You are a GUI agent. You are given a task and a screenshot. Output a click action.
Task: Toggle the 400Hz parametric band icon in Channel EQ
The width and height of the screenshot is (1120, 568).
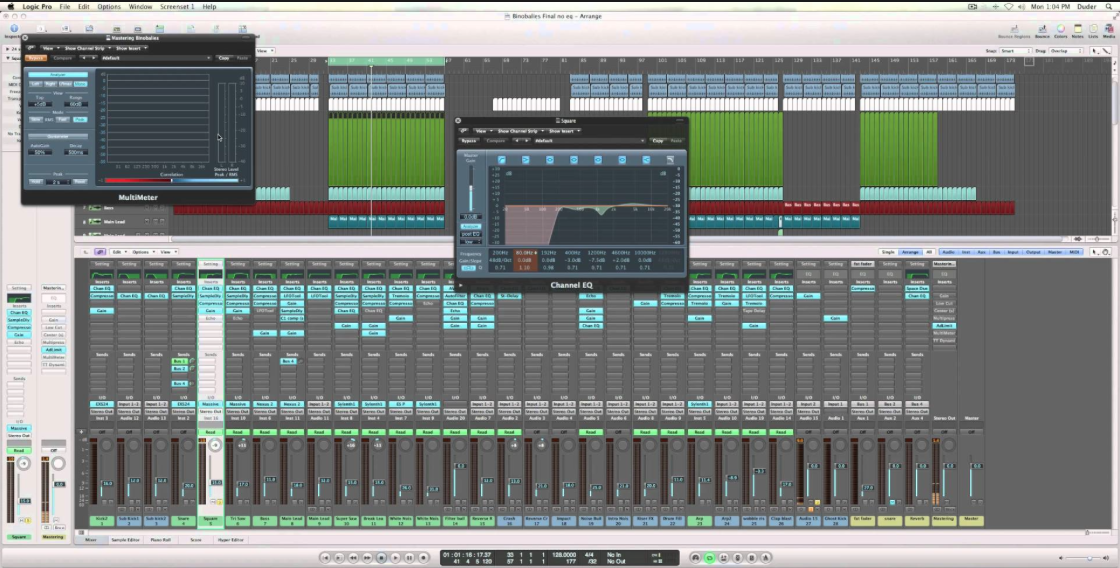(574, 160)
